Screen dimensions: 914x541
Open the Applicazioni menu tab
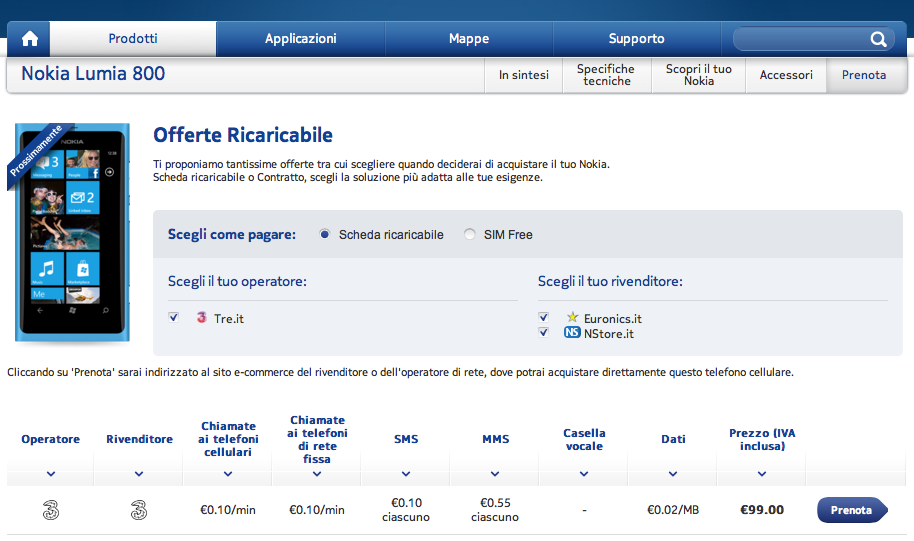pos(300,39)
